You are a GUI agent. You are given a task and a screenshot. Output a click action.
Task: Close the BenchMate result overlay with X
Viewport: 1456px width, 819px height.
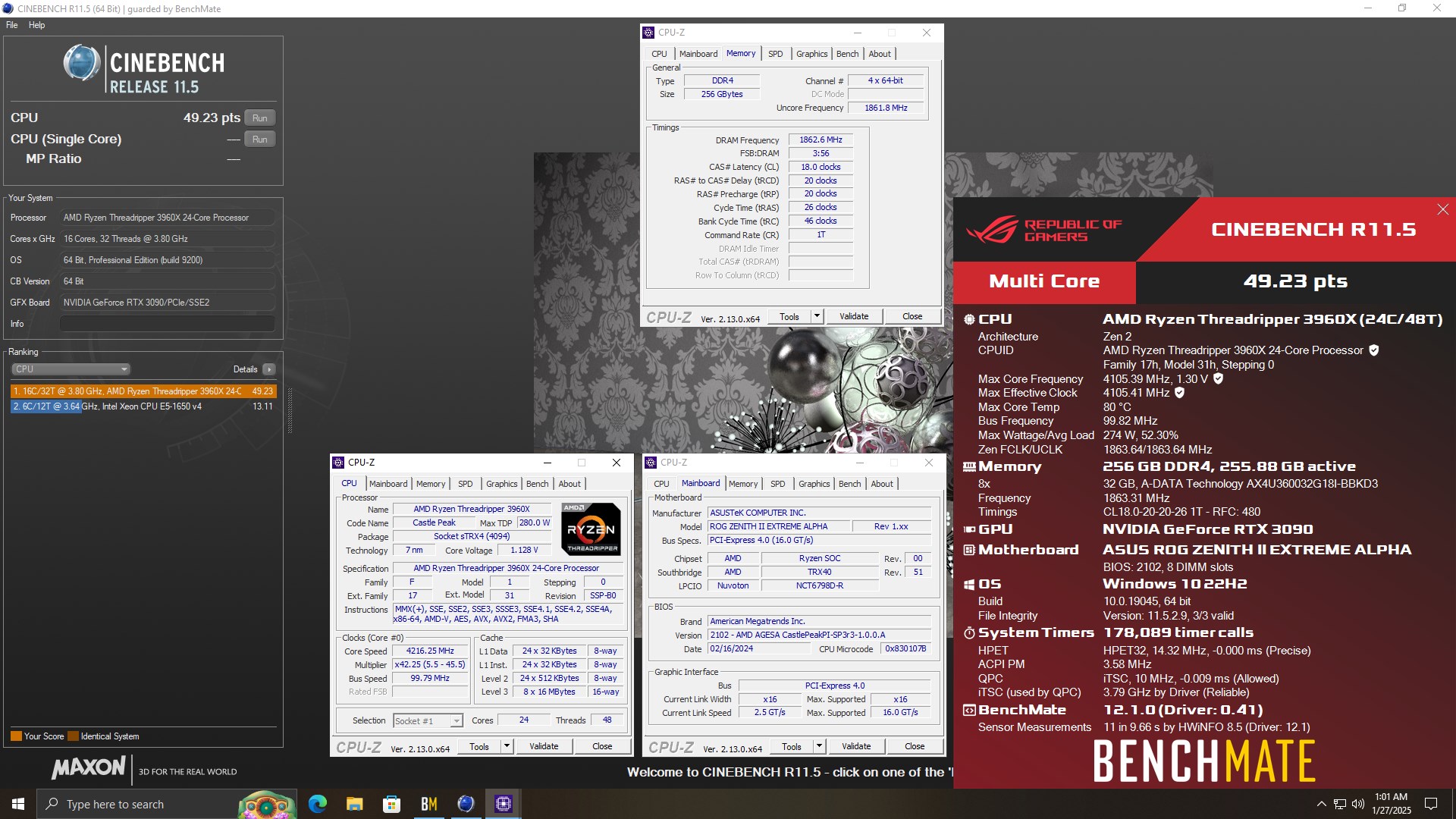coord(1442,209)
